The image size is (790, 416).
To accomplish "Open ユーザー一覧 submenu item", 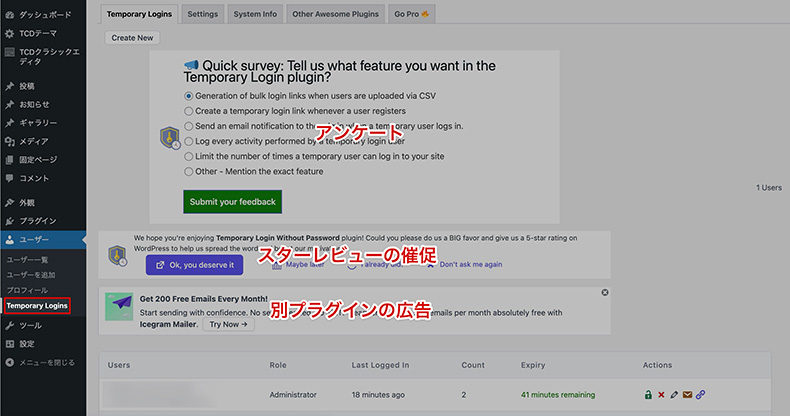I will click(x=27, y=259).
